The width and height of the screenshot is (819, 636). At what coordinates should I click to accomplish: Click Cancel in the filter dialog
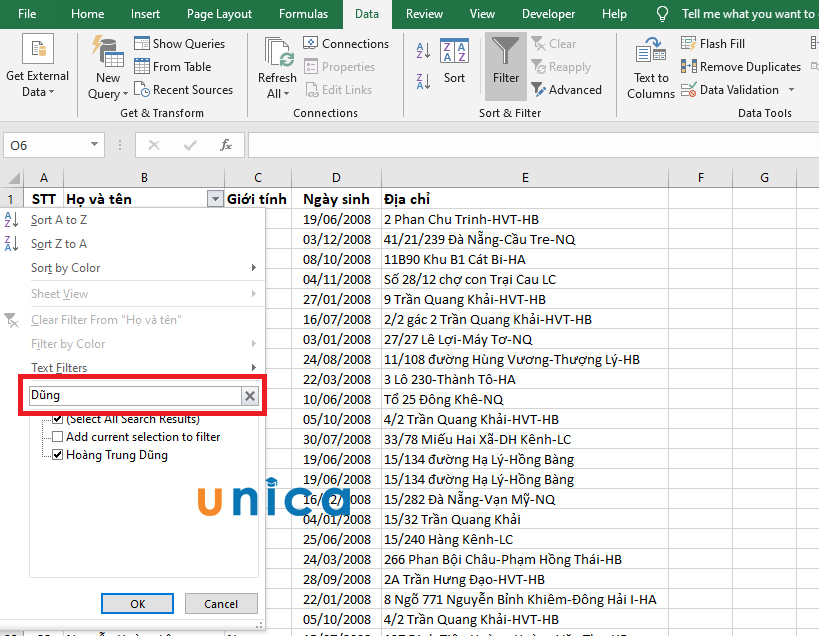coord(221,603)
